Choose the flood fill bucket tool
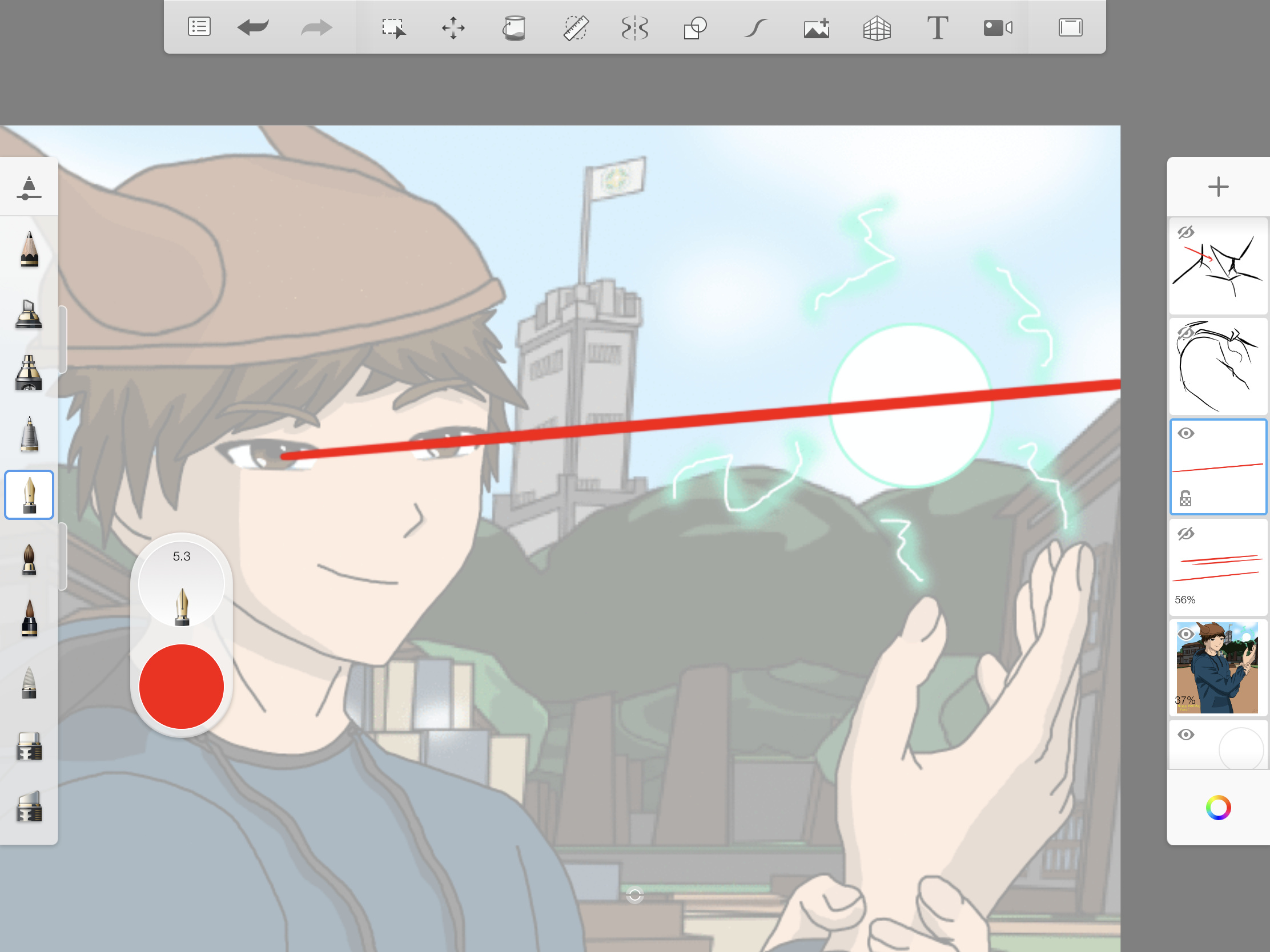Viewport: 1270px width, 952px height. [x=514, y=27]
